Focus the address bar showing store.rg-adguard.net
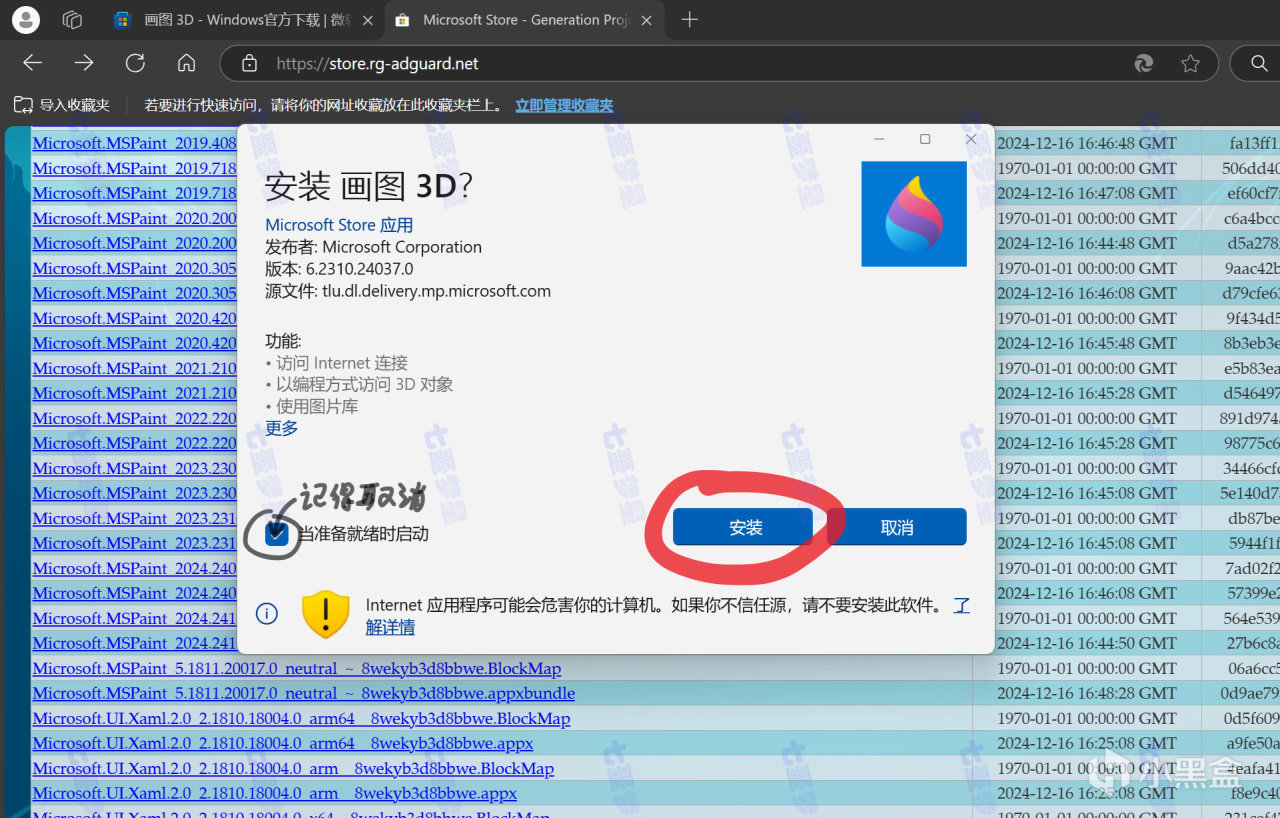Viewport: 1280px width, 818px height. click(690, 64)
